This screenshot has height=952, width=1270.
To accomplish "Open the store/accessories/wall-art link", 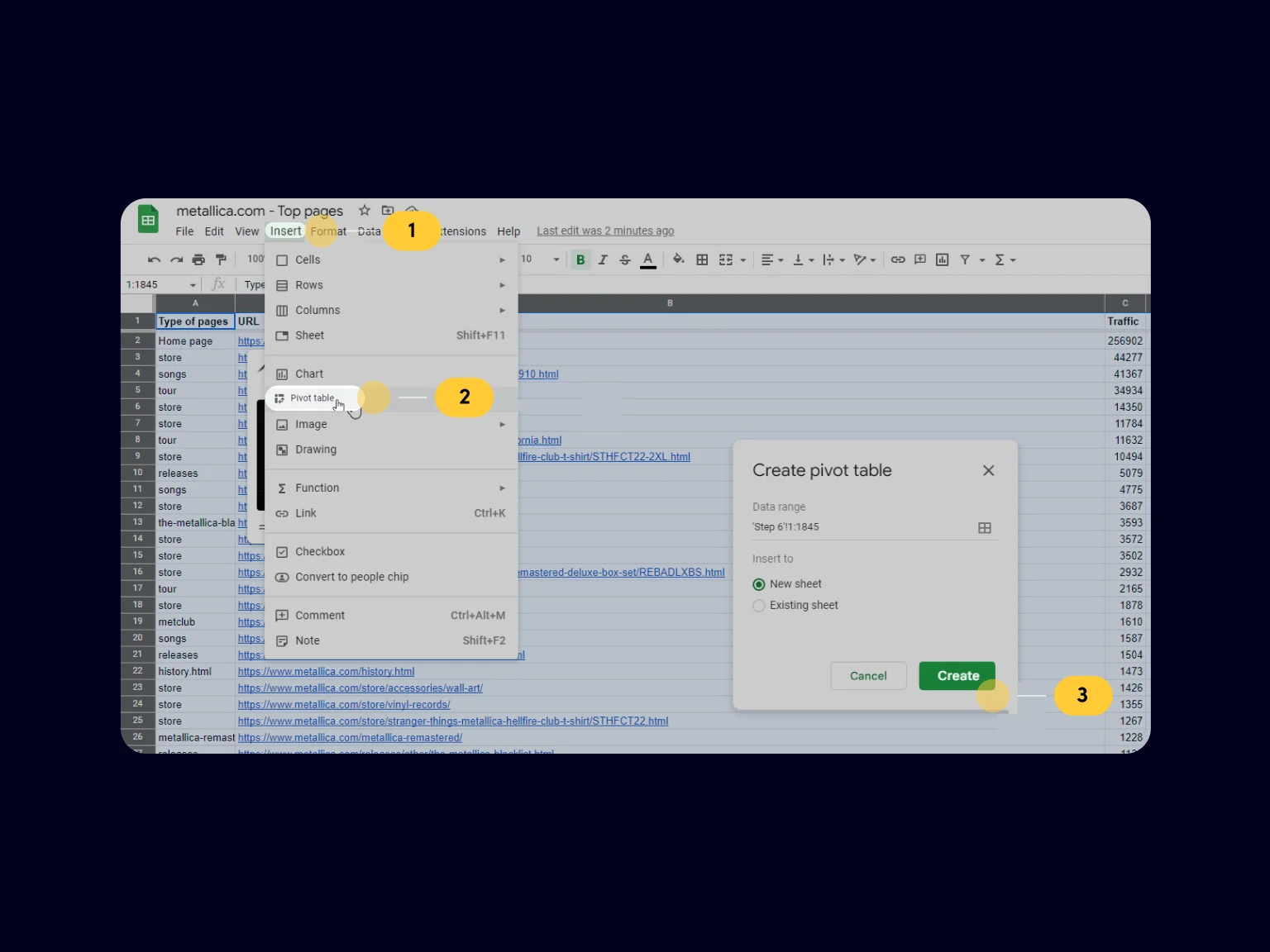I will (x=360, y=688).
